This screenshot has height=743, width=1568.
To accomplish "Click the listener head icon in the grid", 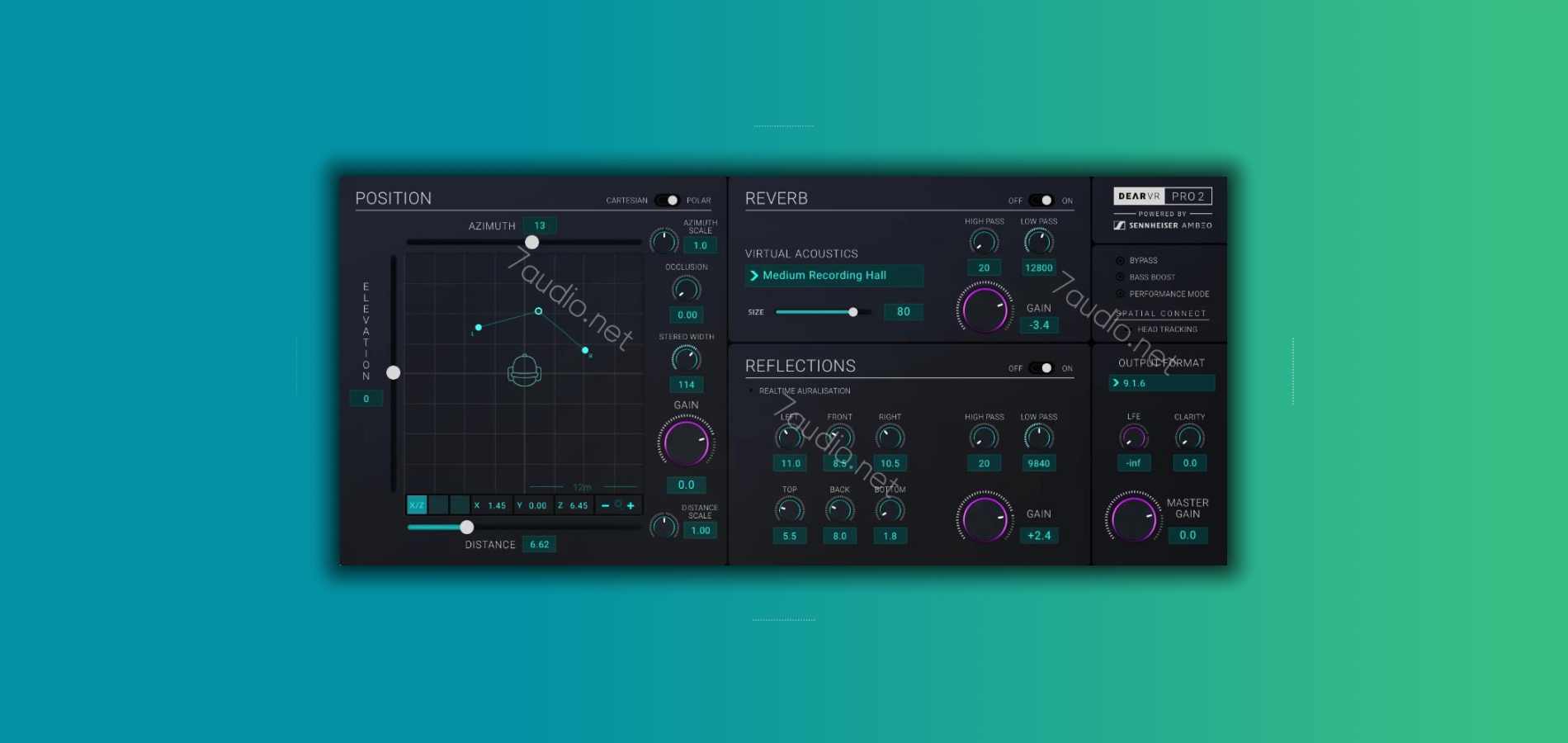I will pyautogui.click(x=525, y=371).
